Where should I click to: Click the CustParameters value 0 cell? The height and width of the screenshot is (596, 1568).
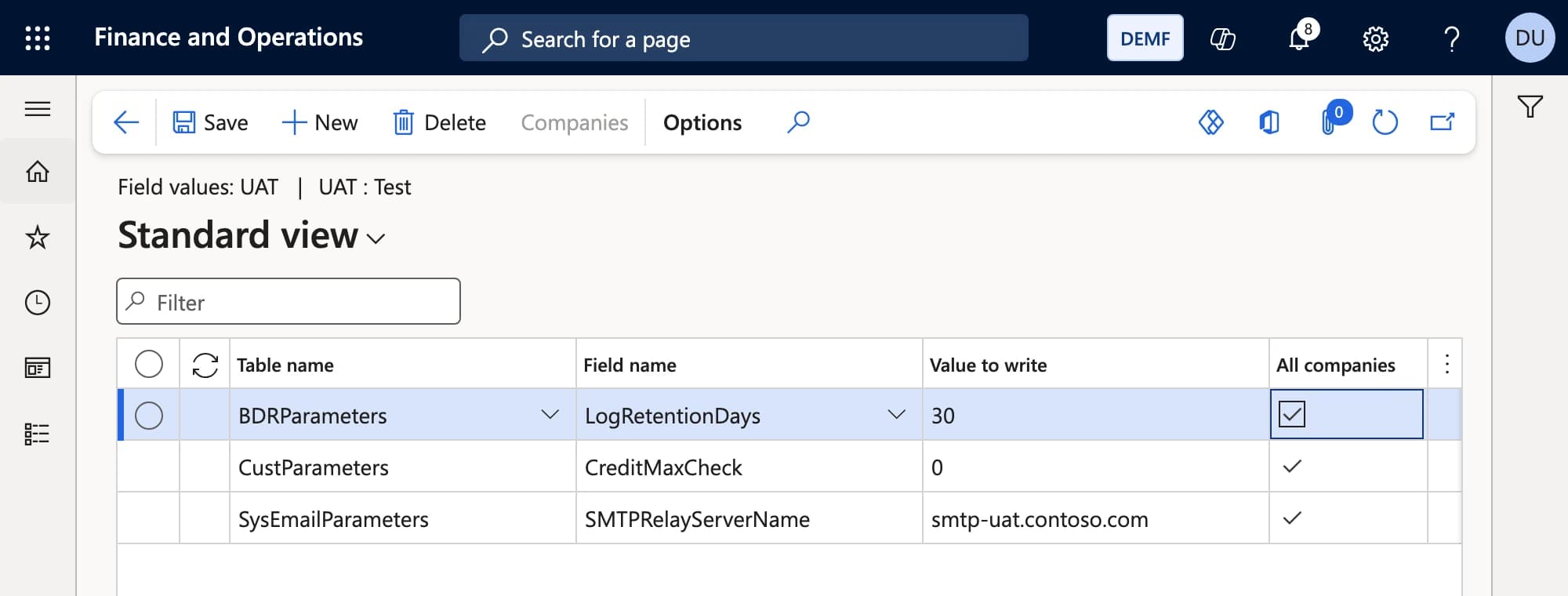(1095, 467)
